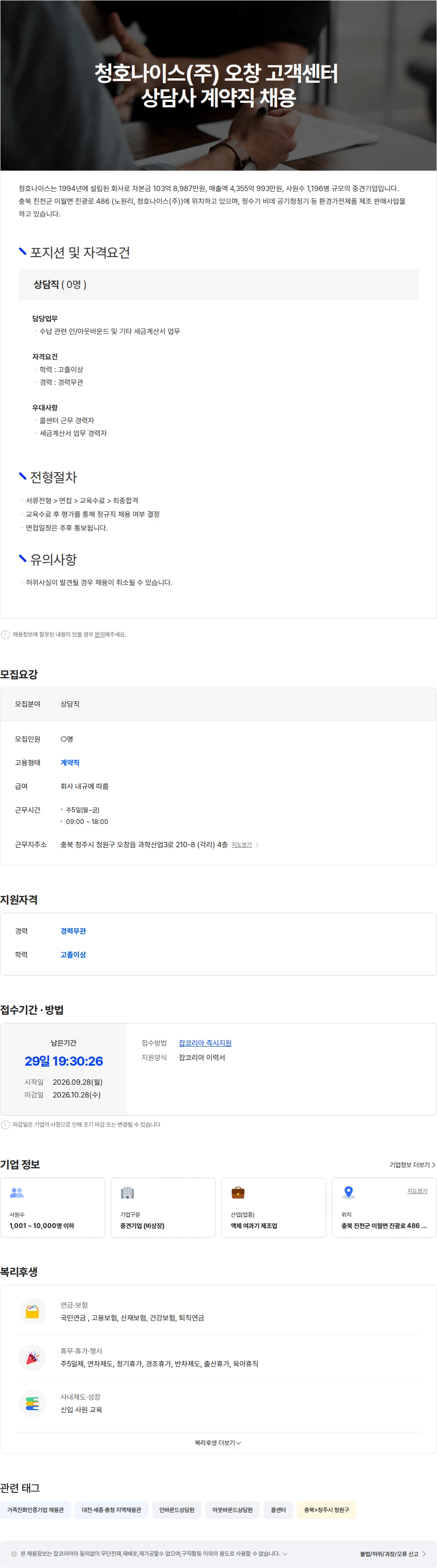Click 계약직 employment type link

tap(70, 763)
